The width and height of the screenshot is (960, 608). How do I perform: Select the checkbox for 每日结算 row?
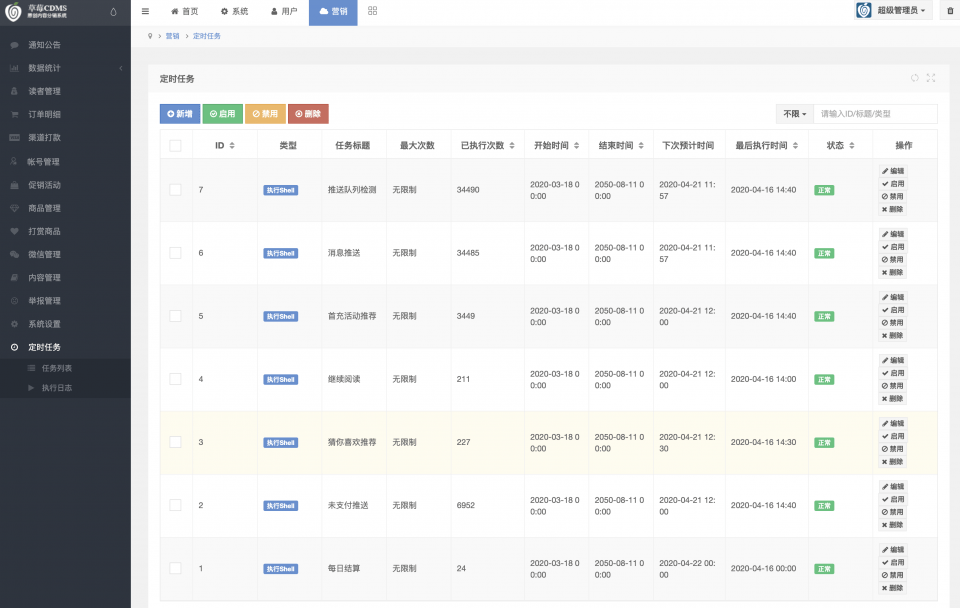[175, 568]
